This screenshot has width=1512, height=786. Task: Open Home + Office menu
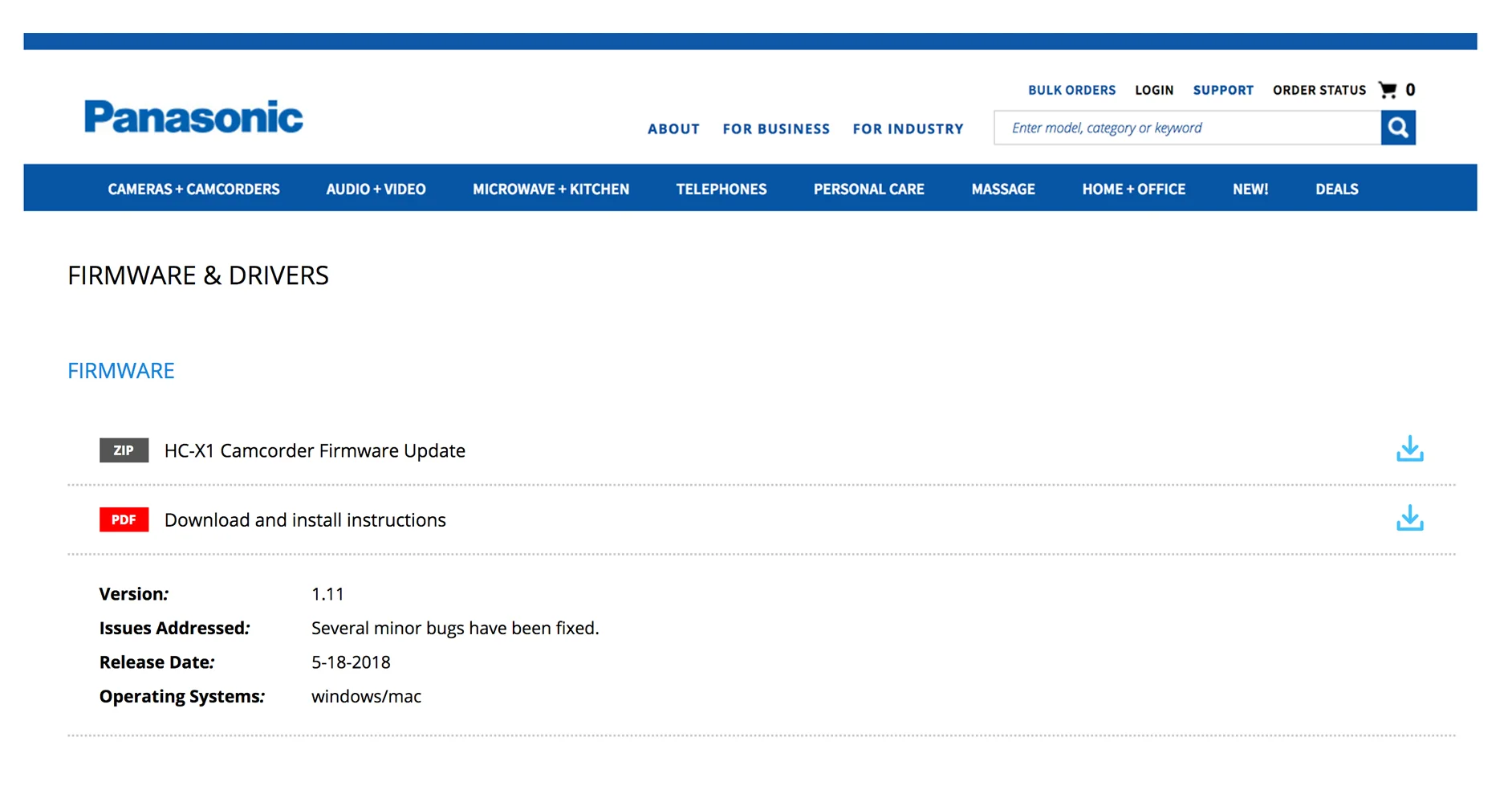pos(1133,189)
